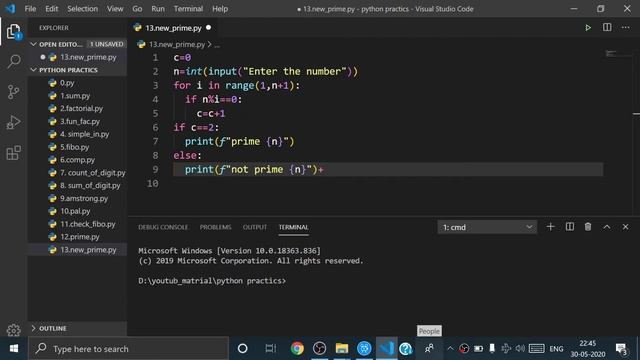Create a new terminal with plus icon
This screenshot has width=640, height=360.
click(x=550, y=227)
